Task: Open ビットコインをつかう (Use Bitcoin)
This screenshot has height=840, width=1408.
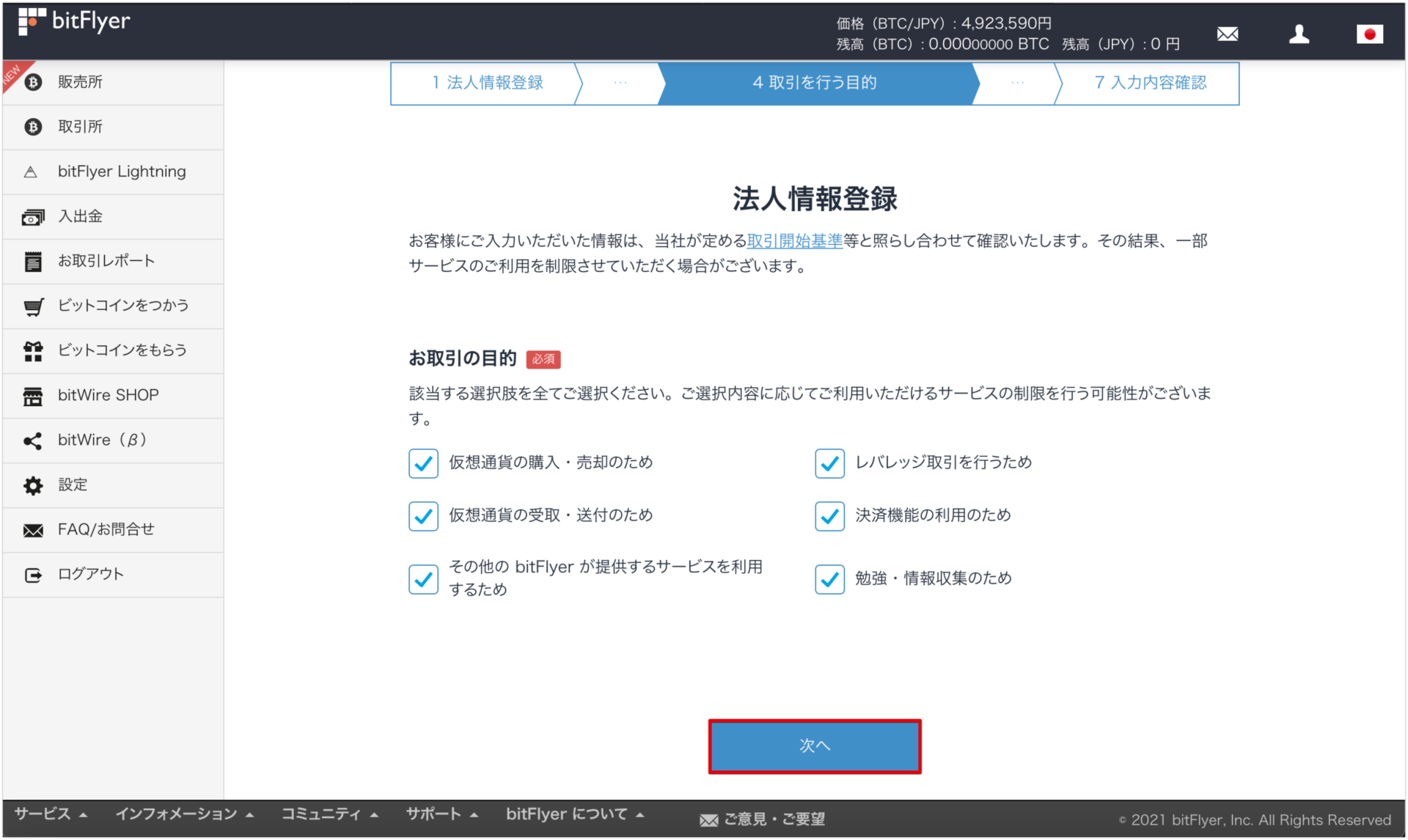Action: 122,306
